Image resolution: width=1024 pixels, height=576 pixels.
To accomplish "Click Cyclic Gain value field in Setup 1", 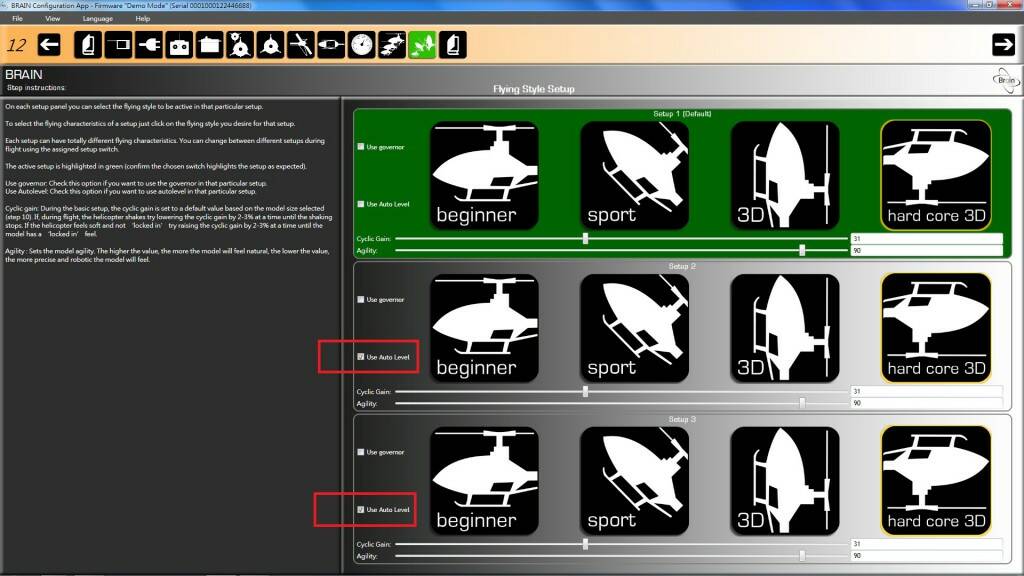I will [x=926, y=238].
